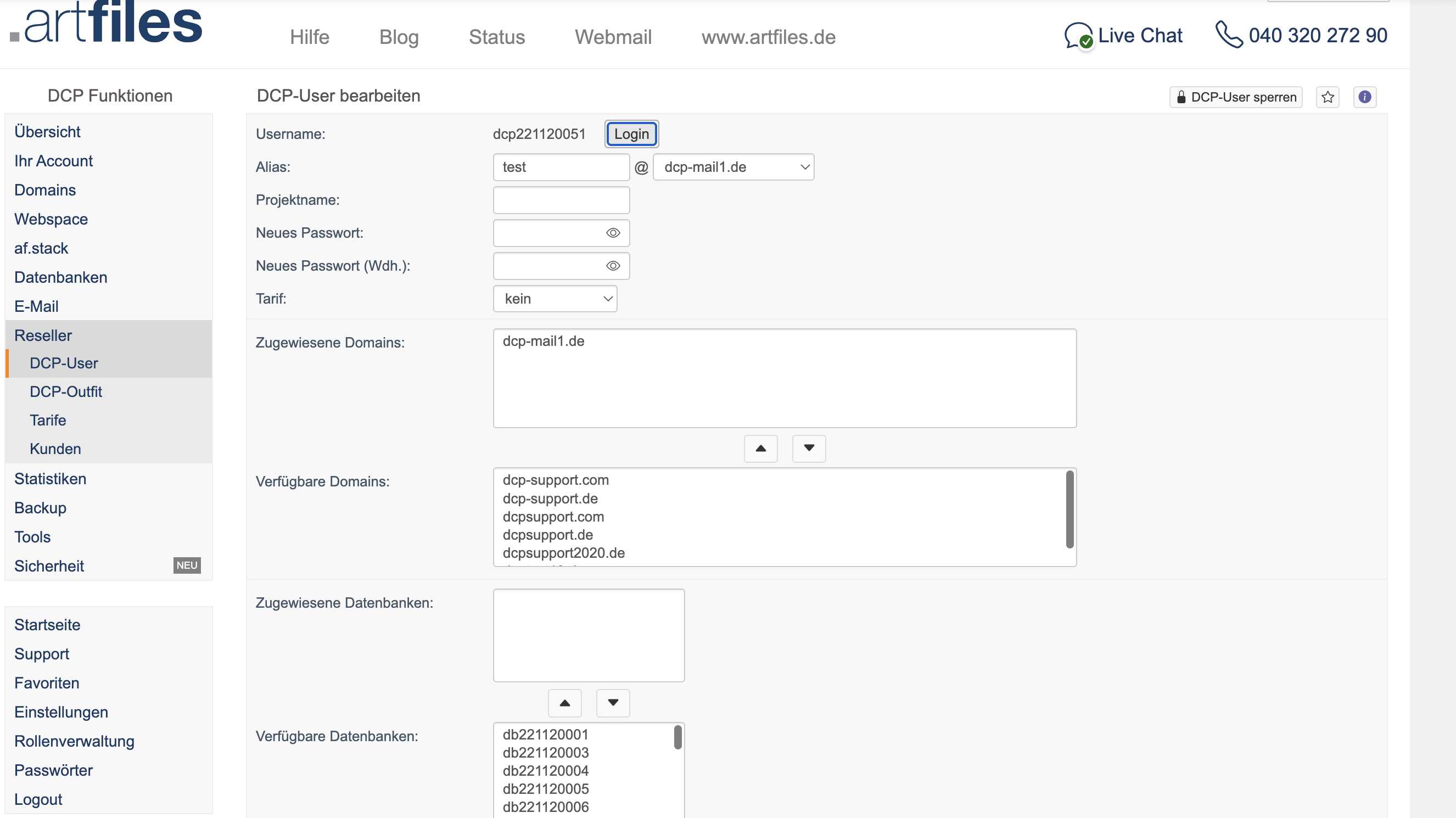Click the Live Chat bubble icon
Screen dimensions: 1456x818
1078,36
